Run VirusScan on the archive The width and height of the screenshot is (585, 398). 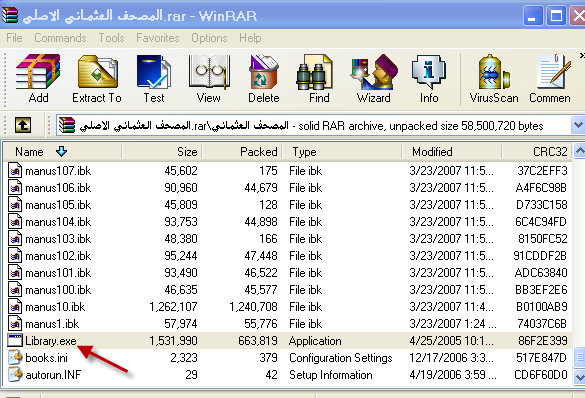494,78
